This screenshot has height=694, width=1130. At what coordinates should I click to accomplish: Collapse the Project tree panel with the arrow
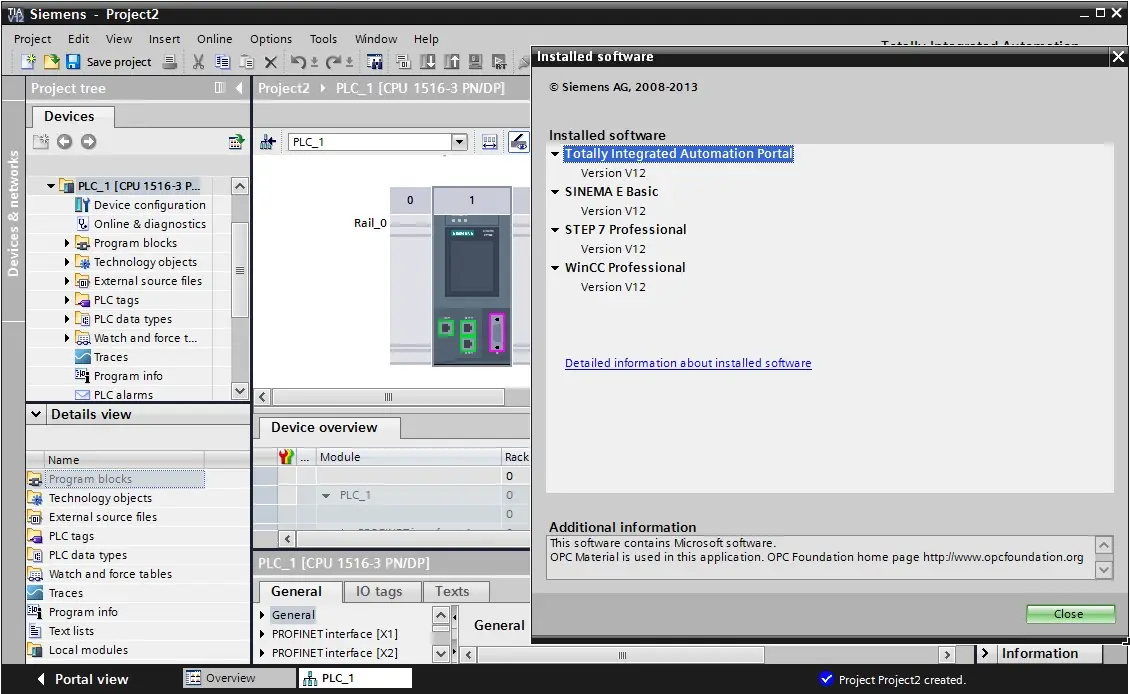pyautogui.click(x=239, y=88)
